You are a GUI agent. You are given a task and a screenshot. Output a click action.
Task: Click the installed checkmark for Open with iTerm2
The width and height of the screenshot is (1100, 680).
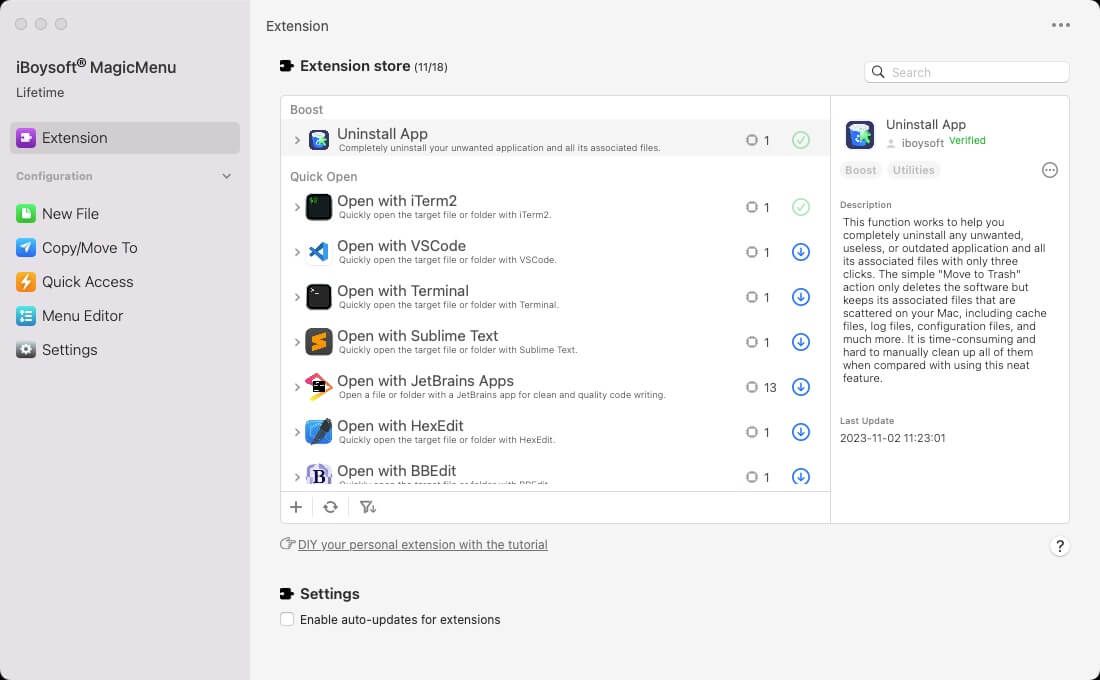[x=800, y=207]
